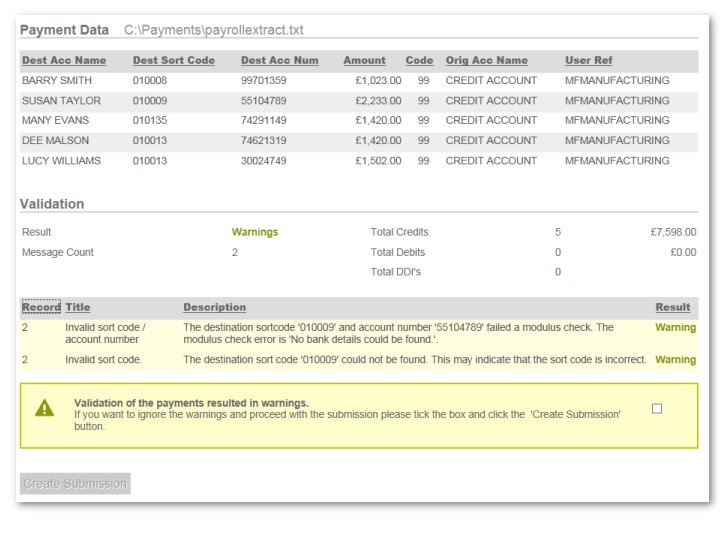
Task: Click the 'Invalid sort code.' message title
Action: 104,360
